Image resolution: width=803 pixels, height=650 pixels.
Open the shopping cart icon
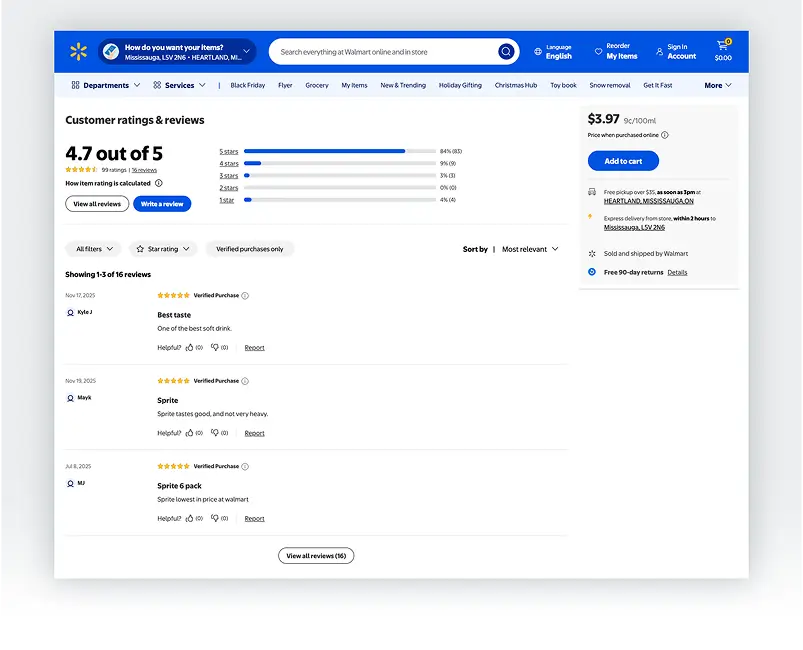click(722, 46)
